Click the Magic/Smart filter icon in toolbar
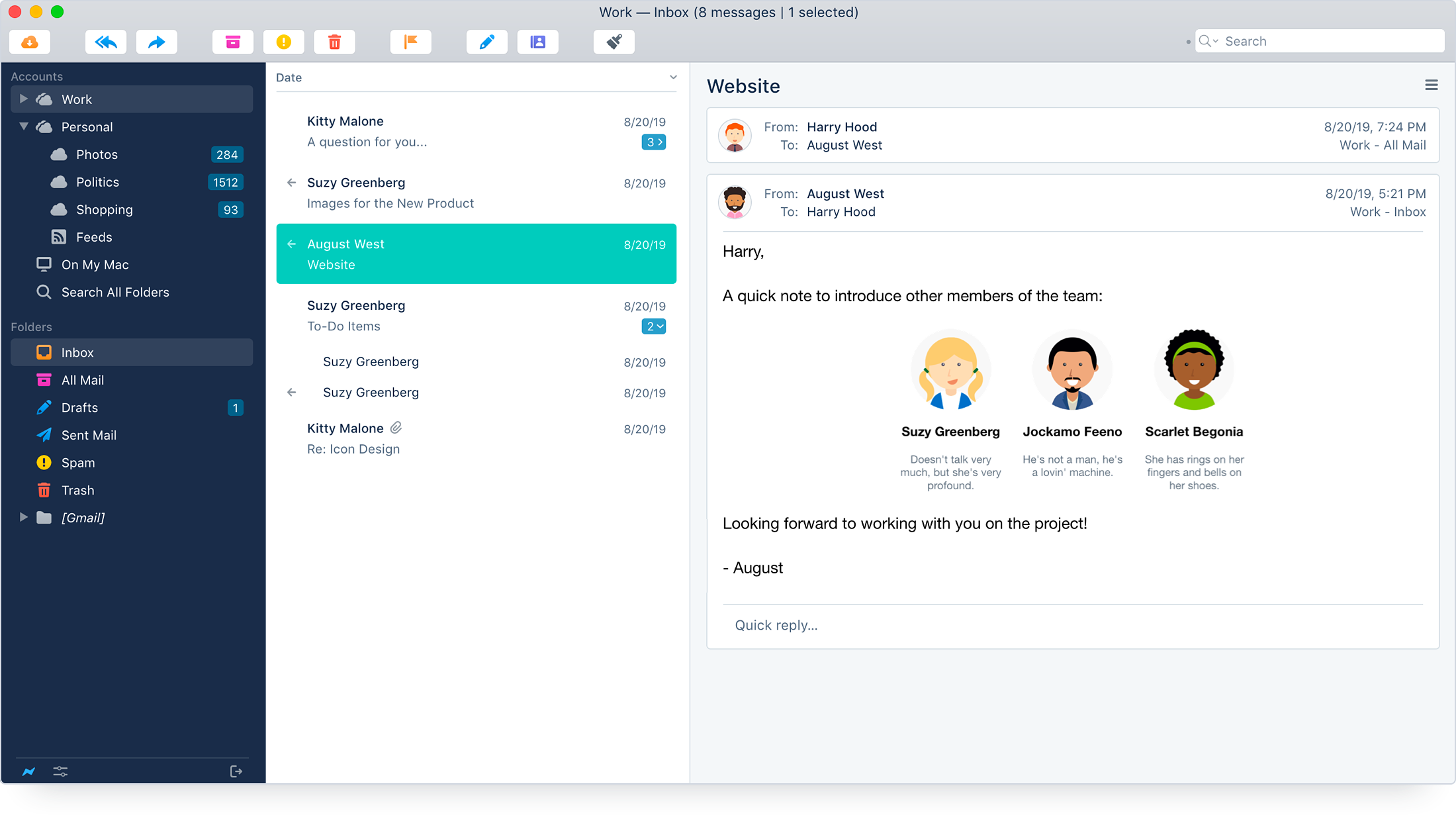This screenshot has height=821, width=1456. pos(614,41)
